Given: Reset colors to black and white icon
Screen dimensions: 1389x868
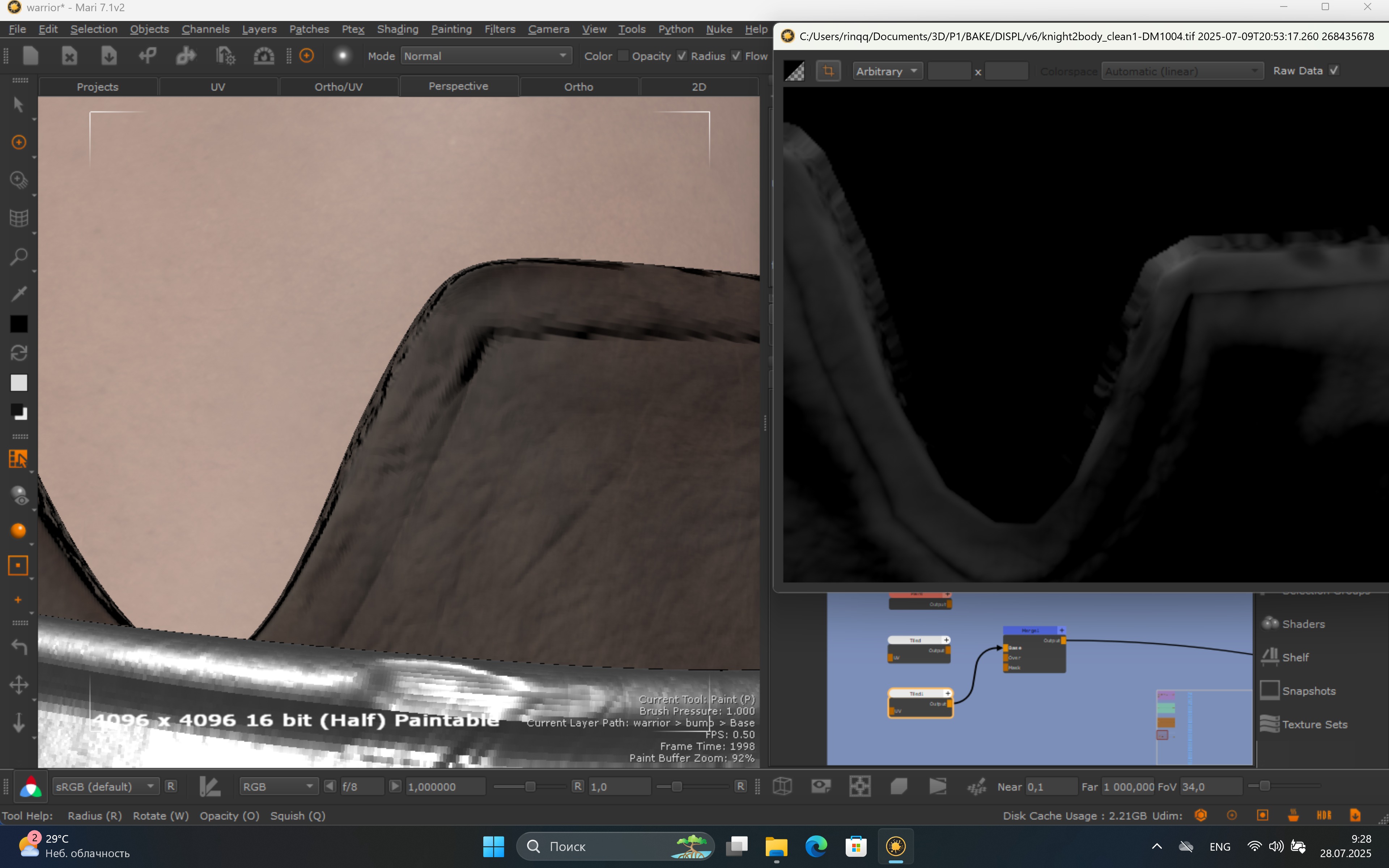Looking at the screenshot, I should pos(18,412).
